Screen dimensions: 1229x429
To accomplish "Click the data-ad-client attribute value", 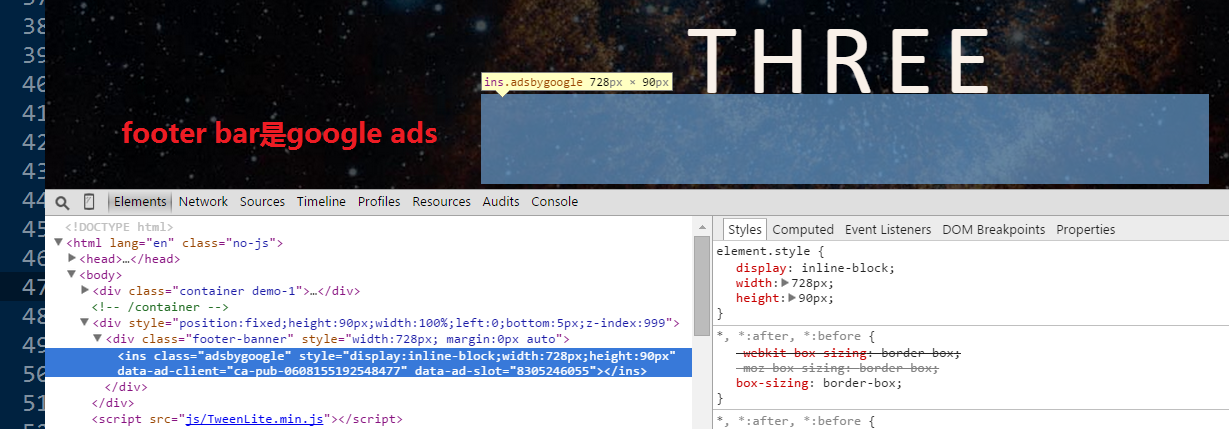I will click(x=318, y=371).
